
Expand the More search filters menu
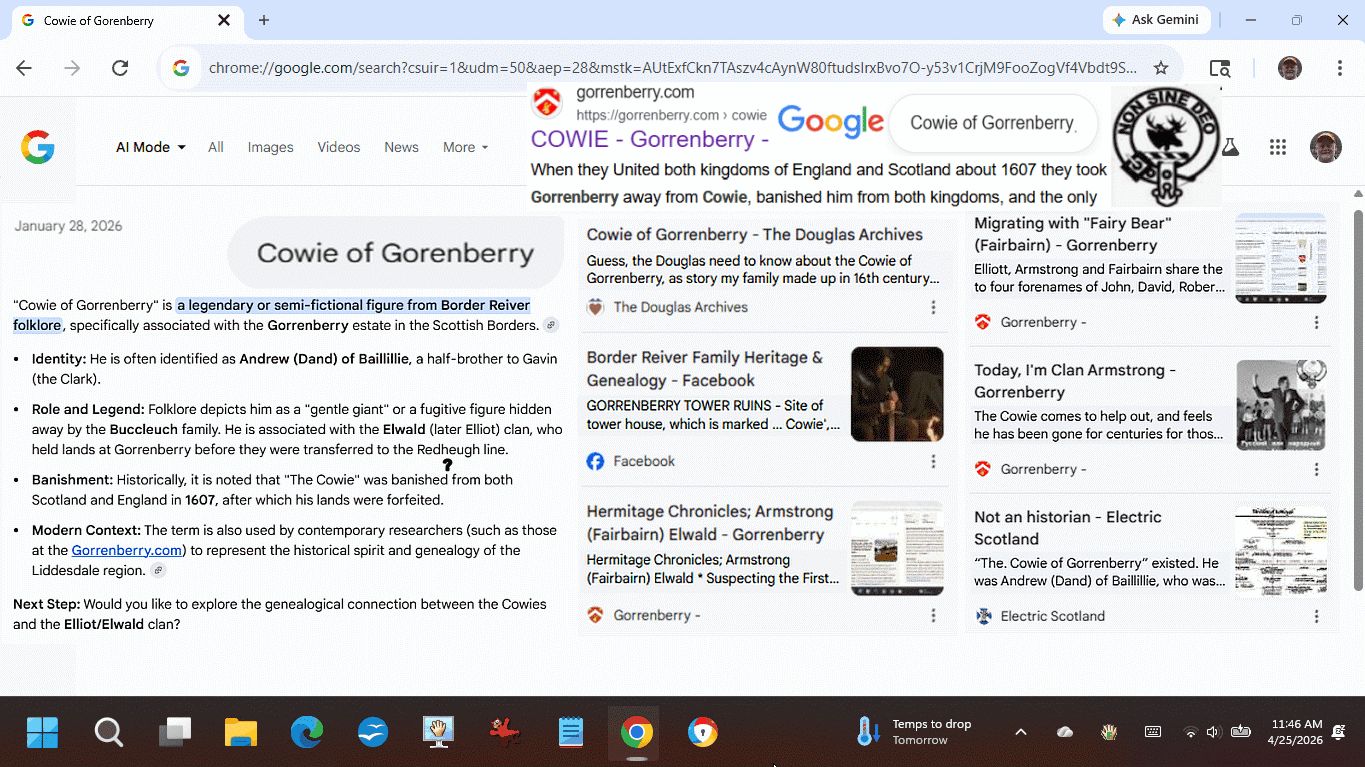tap(465, 147)
